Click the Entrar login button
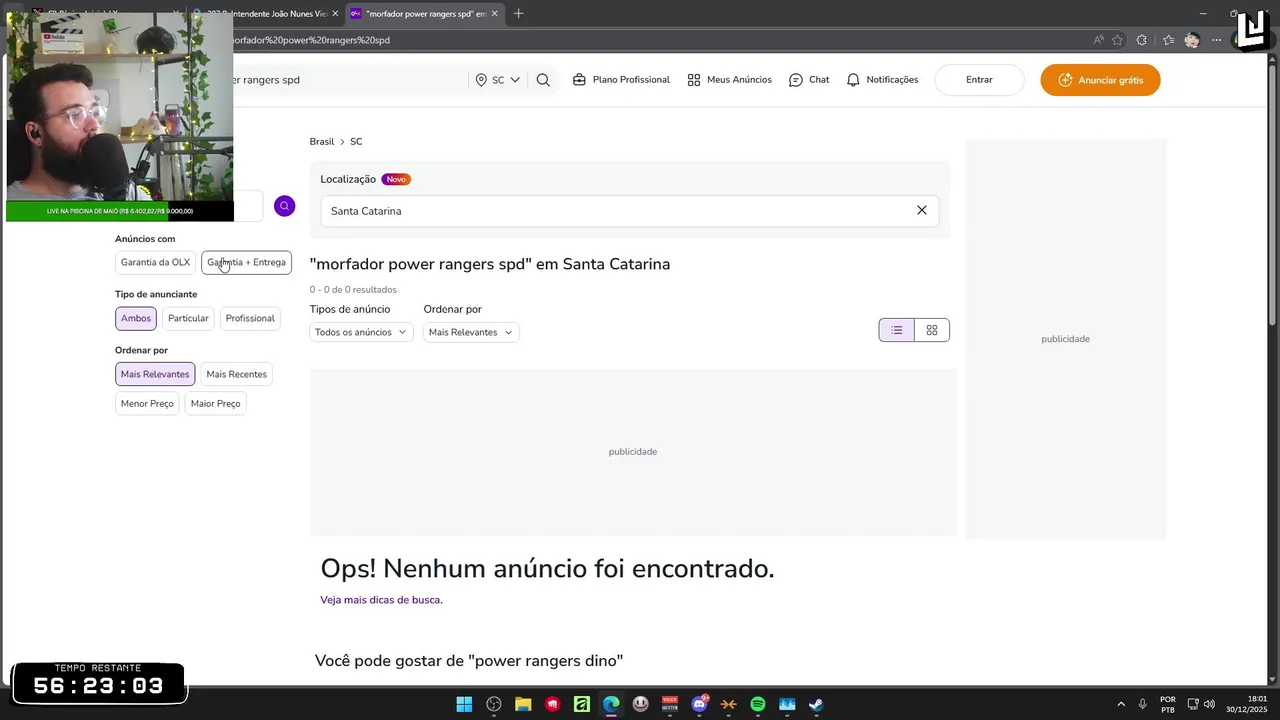 pyautogui.click(x=979, y=80)
